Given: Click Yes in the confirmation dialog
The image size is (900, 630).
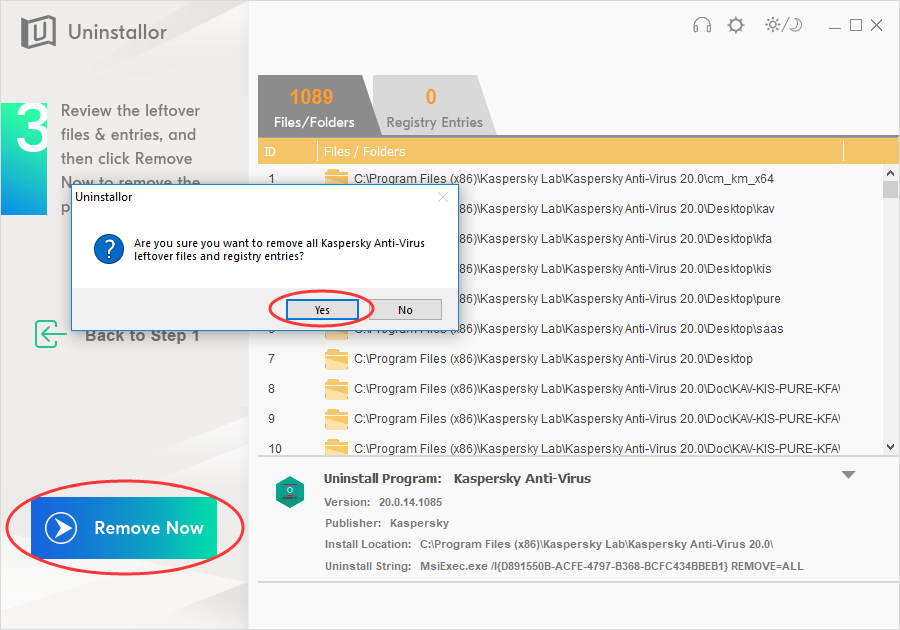Looking at the screenshot, I should click(x=322, y=310).
